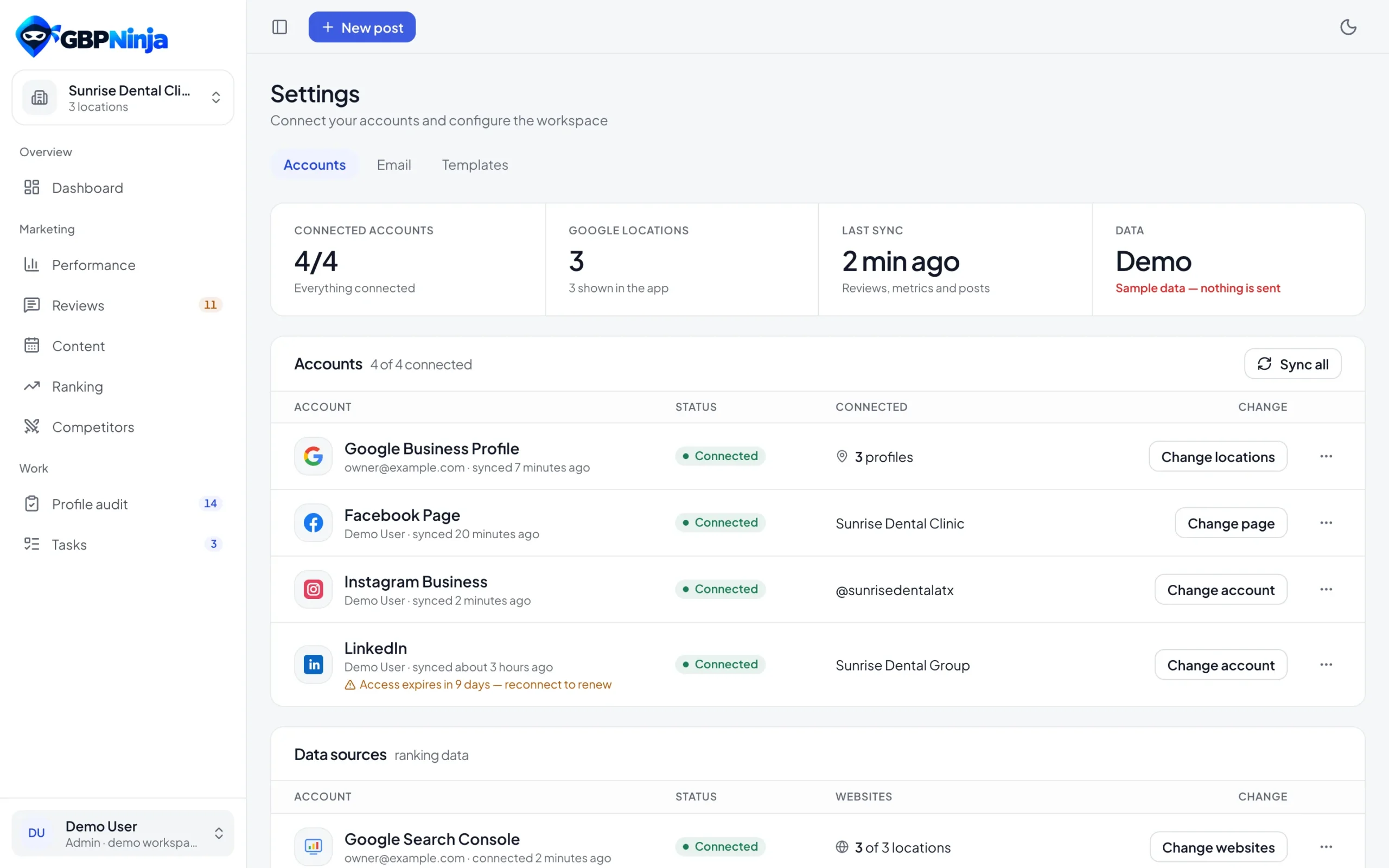Click the Instagram Business logo icon
Screen dimensions: 1389x868
(x=314, y=590)
